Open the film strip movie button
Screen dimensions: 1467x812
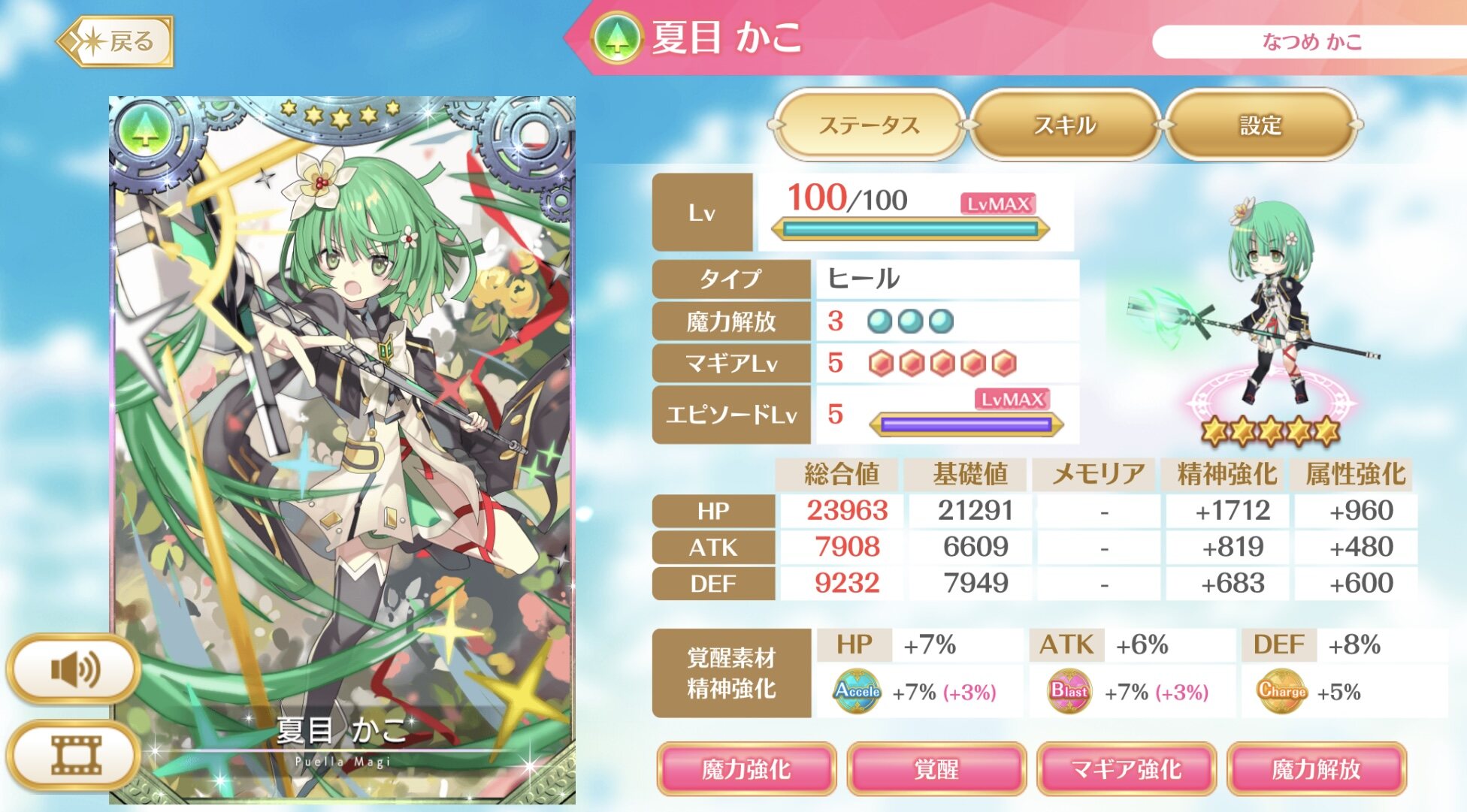74,754
